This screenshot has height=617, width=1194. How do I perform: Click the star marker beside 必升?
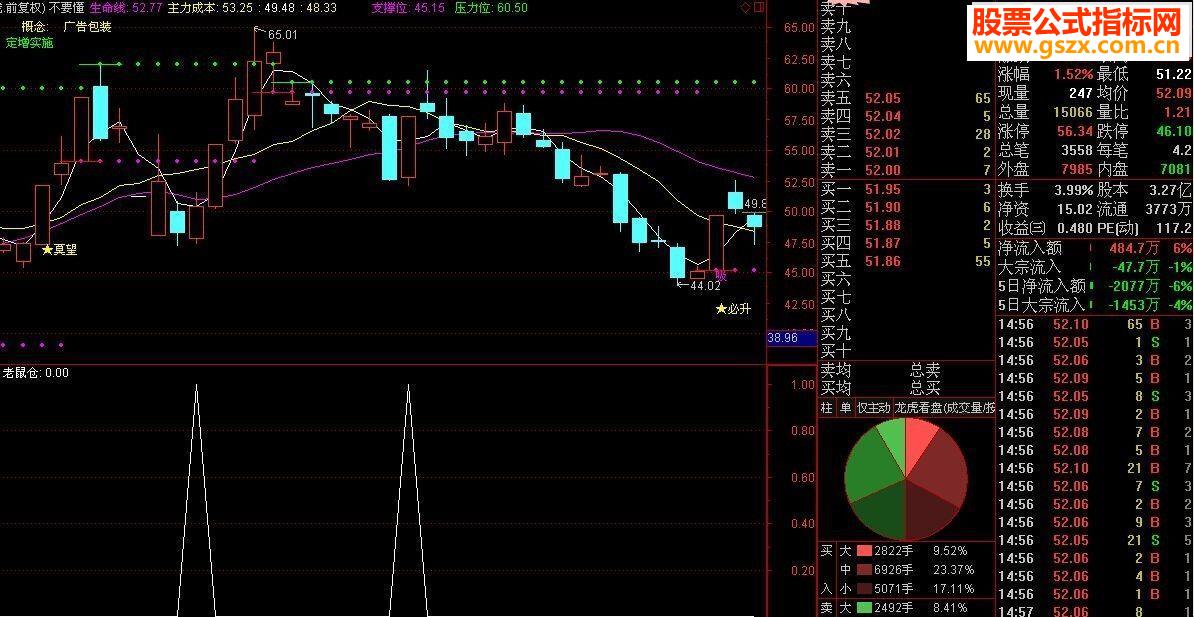point(720,309)
